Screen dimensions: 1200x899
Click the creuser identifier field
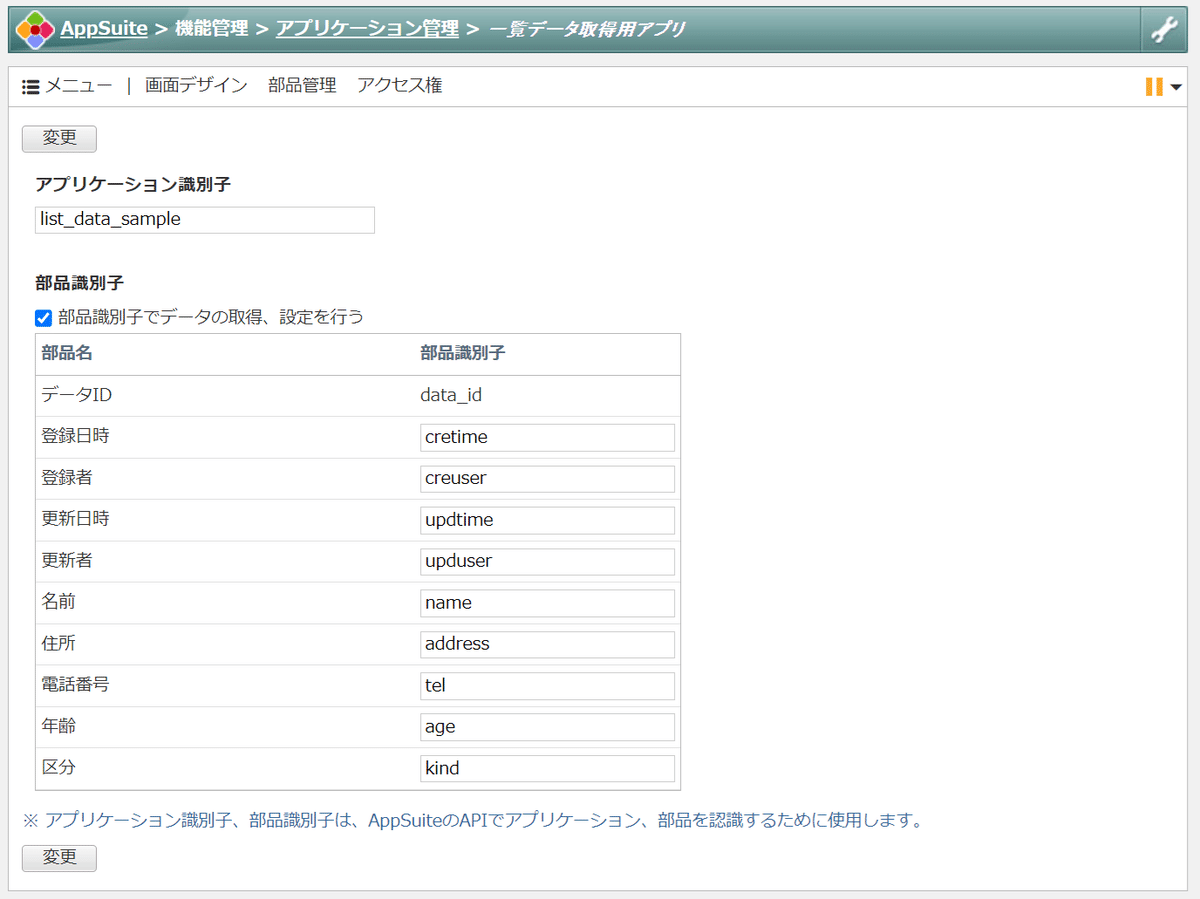tap(547, 478)
